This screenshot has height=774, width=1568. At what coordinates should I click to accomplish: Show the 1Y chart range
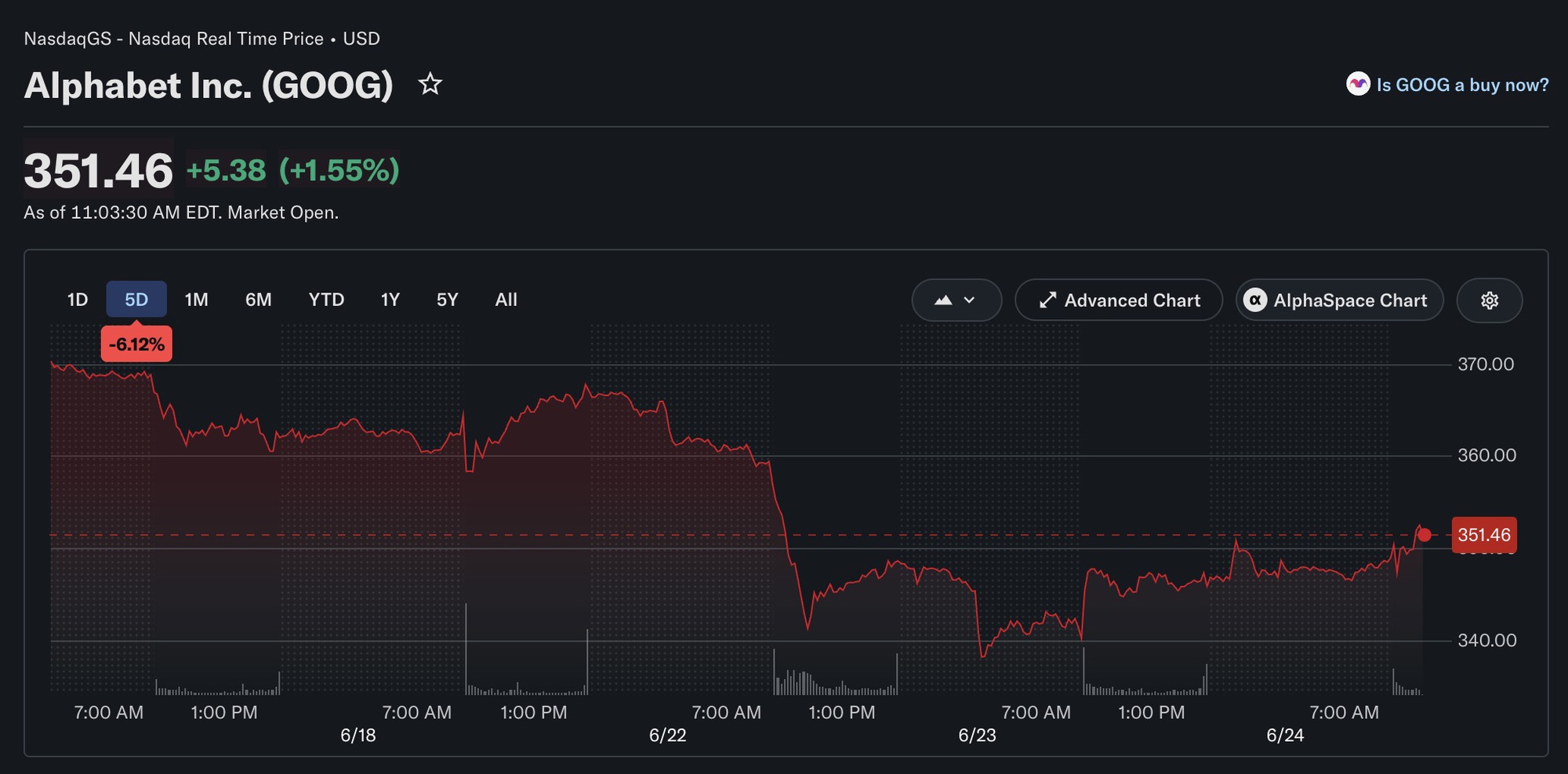[390, 300]
